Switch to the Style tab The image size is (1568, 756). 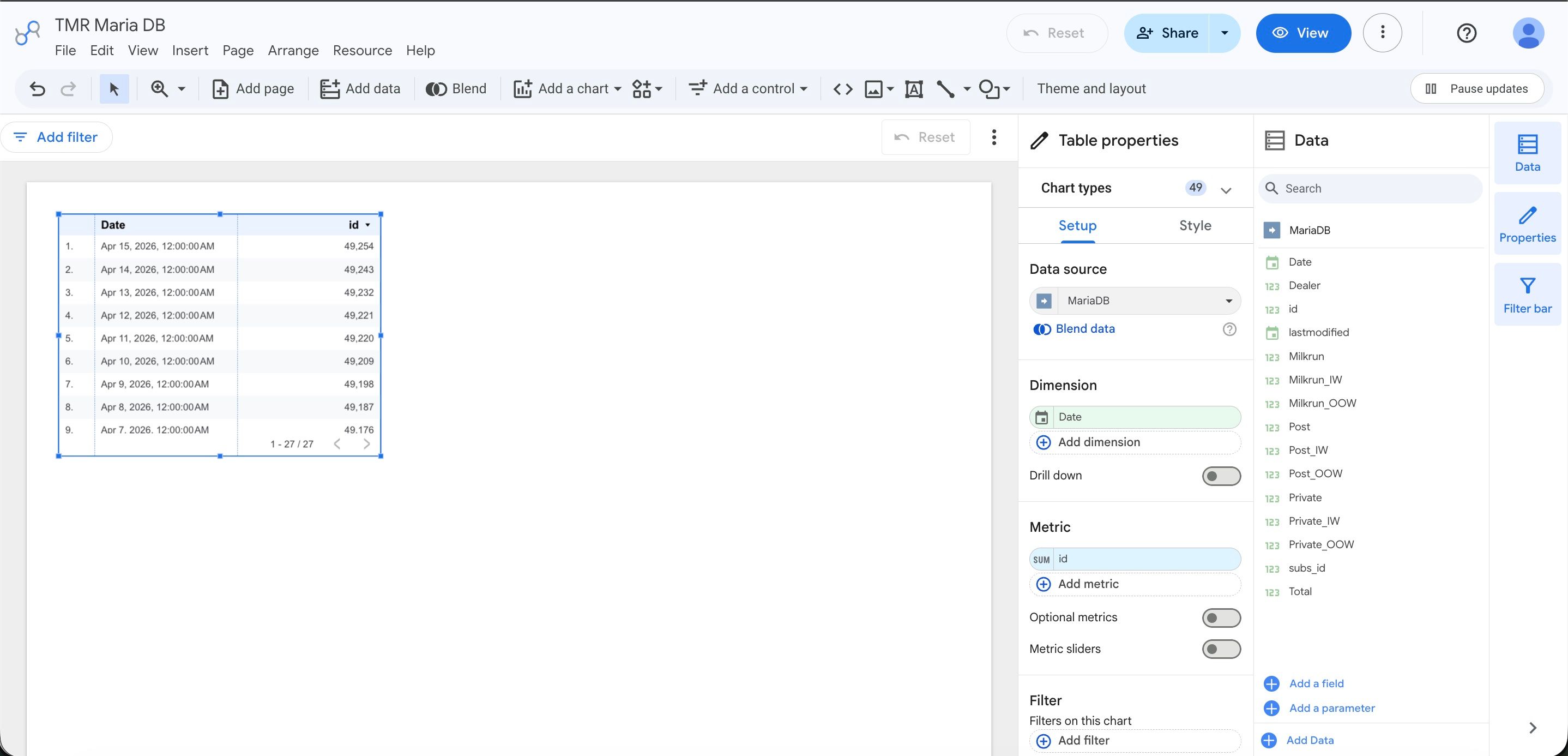click(1194, 226)
